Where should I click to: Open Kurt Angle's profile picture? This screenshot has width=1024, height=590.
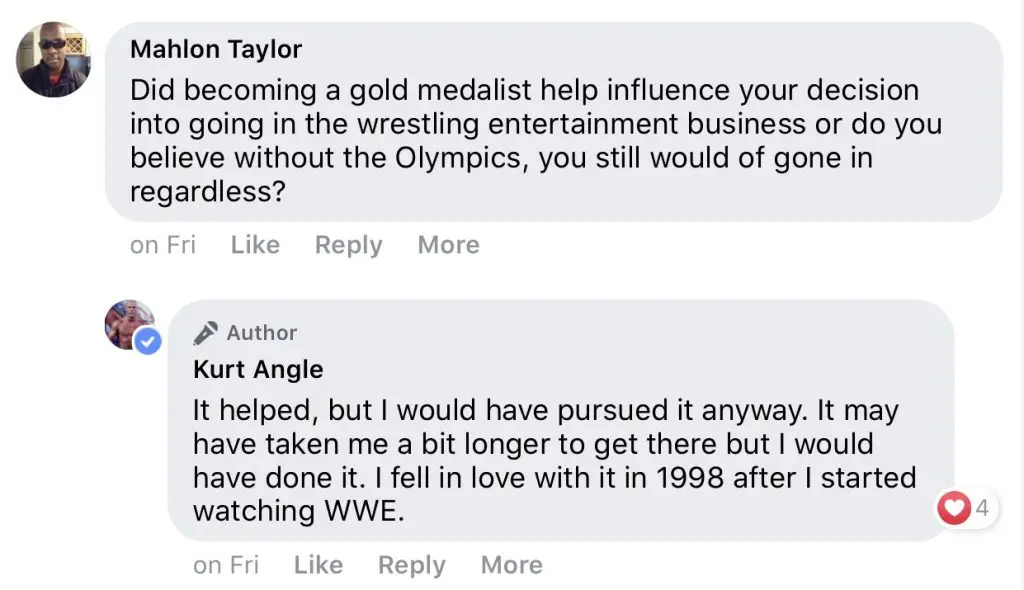coord(128,322)
